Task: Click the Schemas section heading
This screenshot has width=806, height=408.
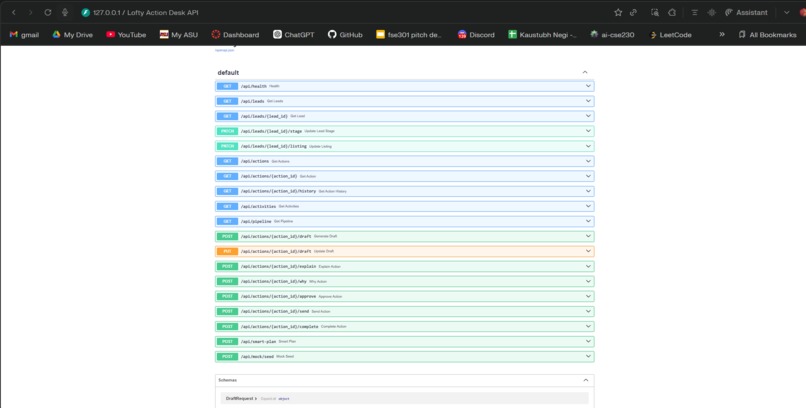Action: tap(228, 380)
